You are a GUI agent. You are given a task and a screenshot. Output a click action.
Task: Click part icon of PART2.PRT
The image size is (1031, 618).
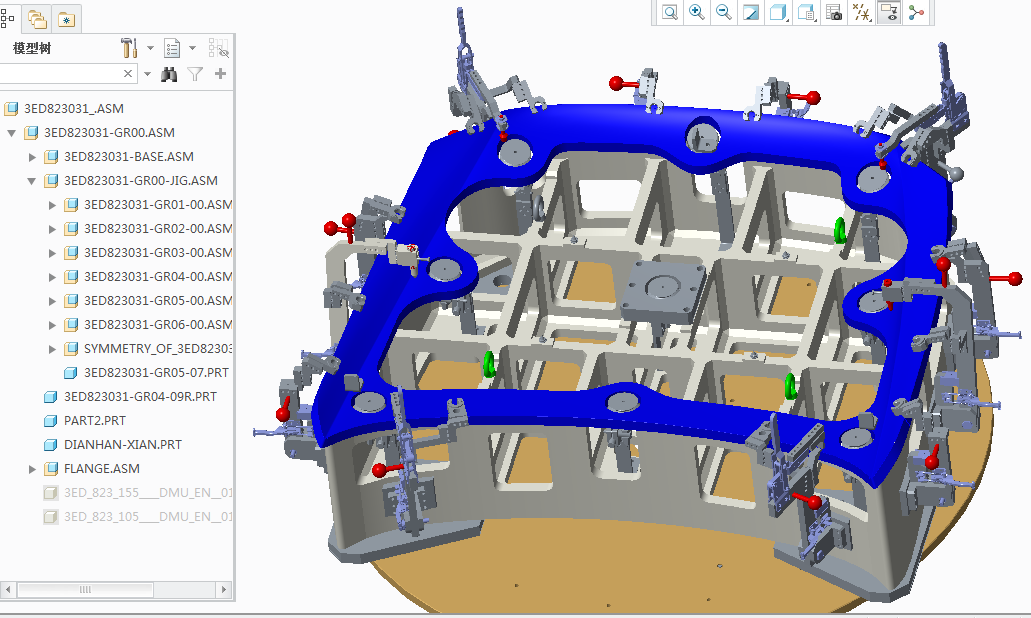coord(51,421)
